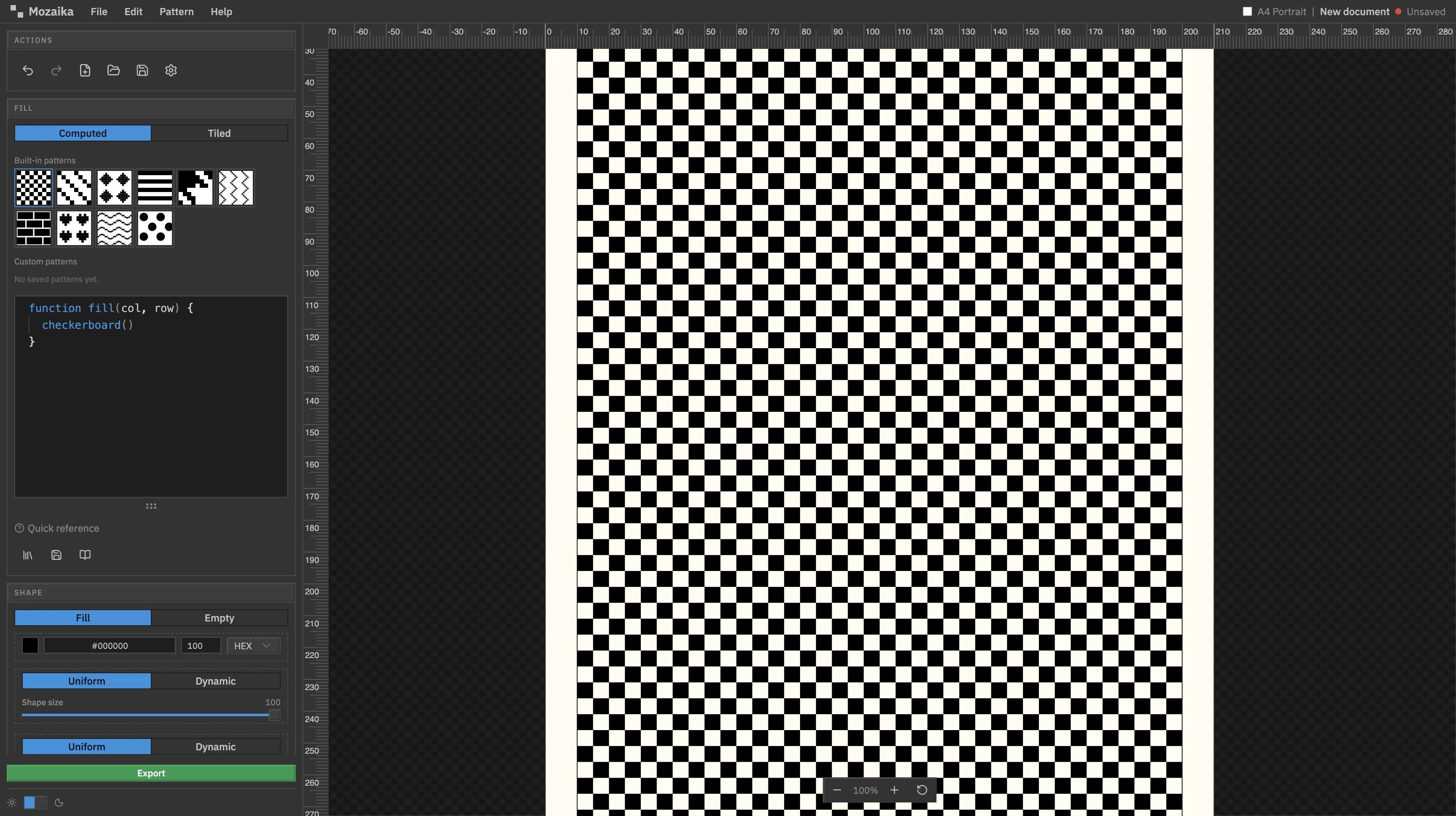Click the black fill color swatch

[30, 645]
